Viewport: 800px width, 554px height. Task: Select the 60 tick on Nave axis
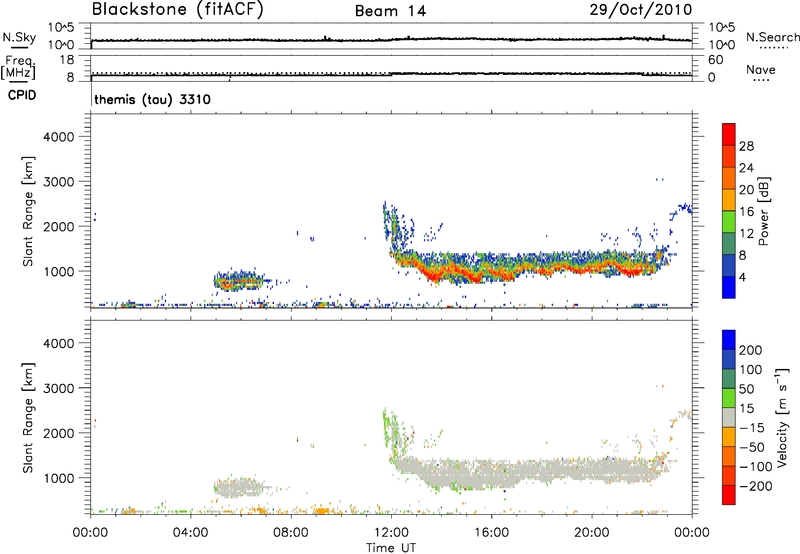click(715, 60)
